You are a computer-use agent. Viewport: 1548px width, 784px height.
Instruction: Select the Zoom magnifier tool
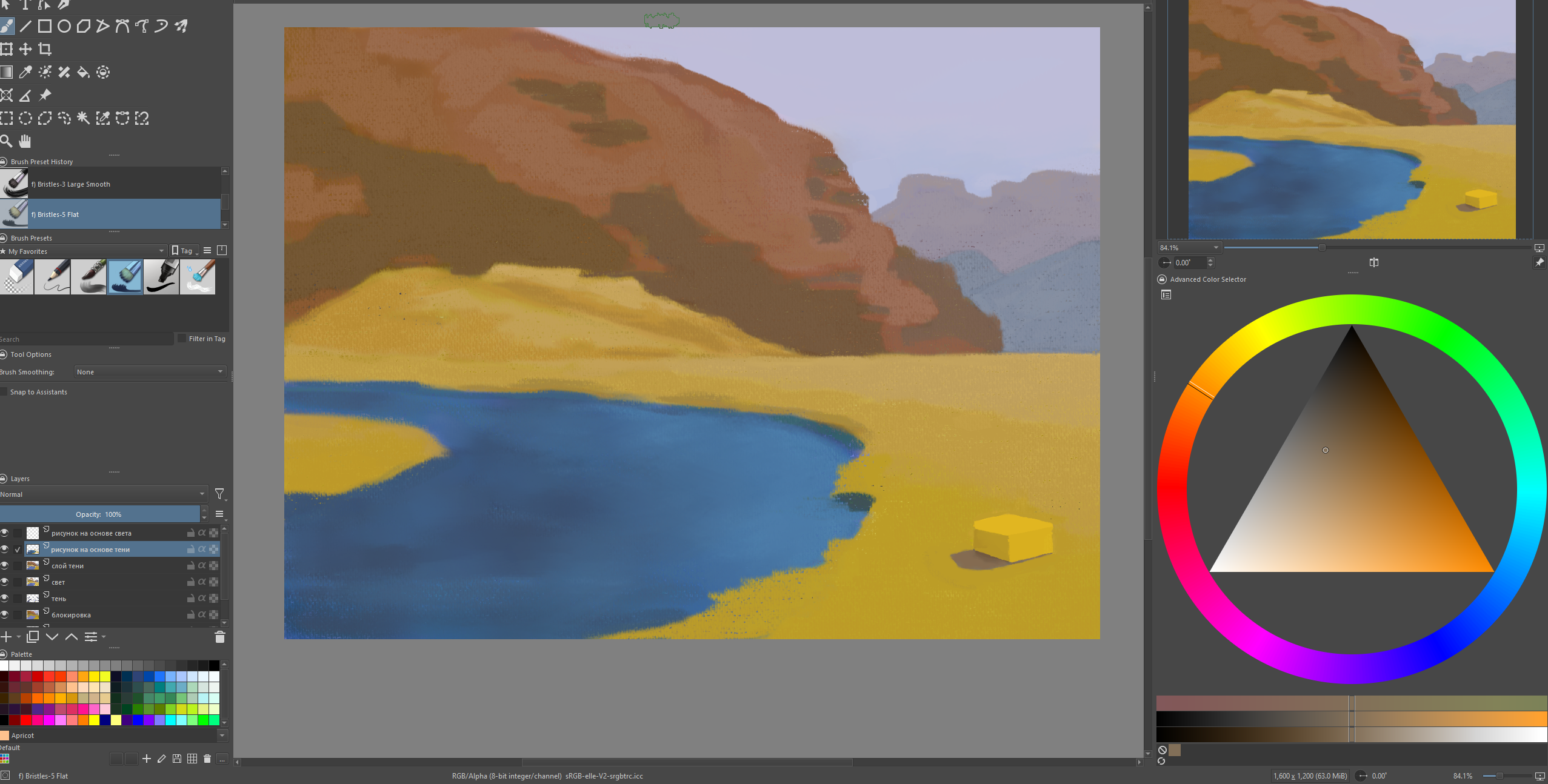point(6,141)
